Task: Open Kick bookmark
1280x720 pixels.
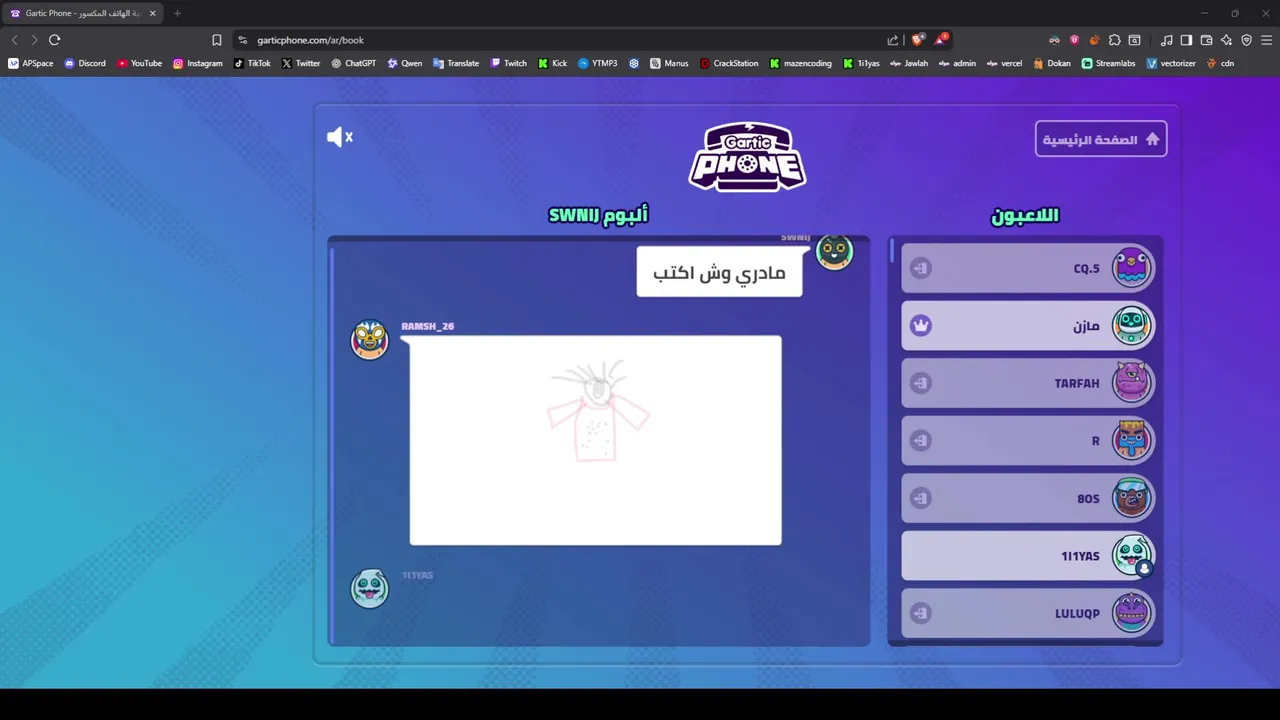Action: [x=552, y=63]
